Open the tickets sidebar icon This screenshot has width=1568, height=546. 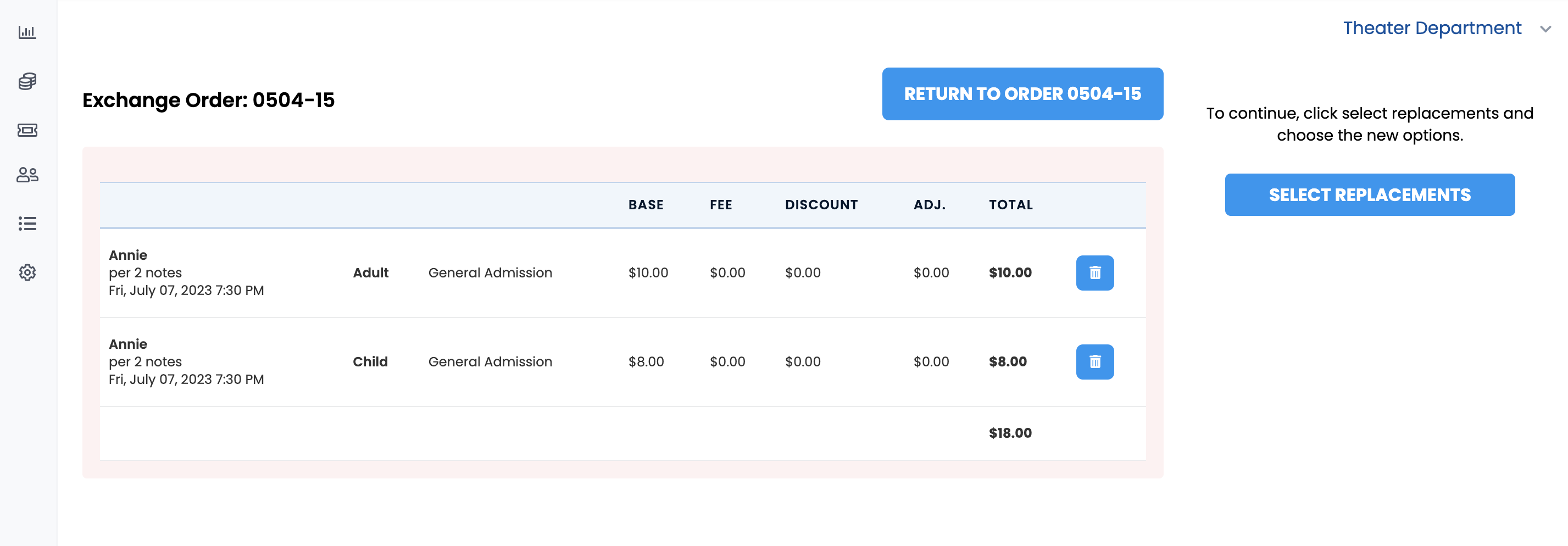pyautogui.click(x=27, y=130)
